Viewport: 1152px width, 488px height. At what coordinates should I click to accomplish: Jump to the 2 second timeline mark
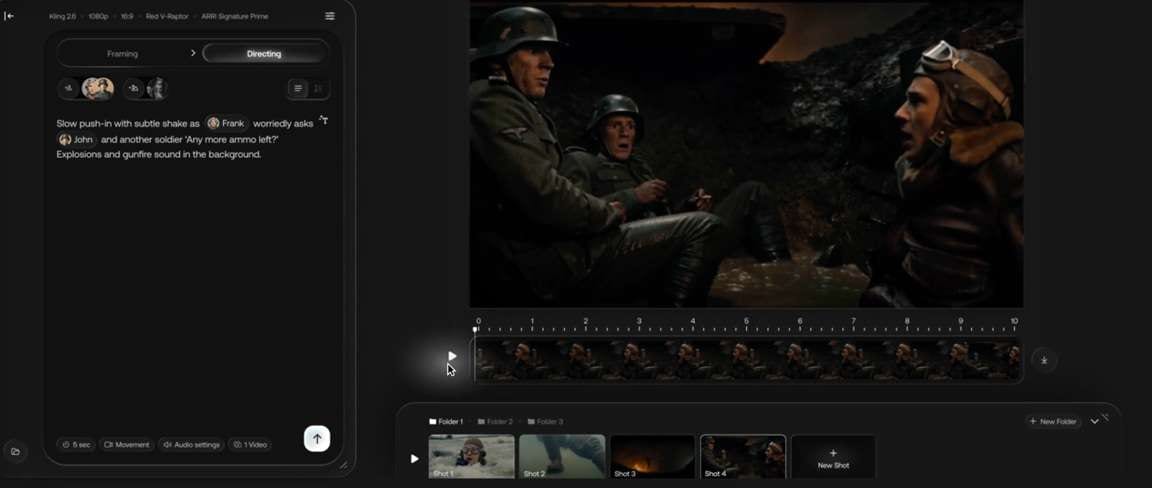click(x=586, y=322)
